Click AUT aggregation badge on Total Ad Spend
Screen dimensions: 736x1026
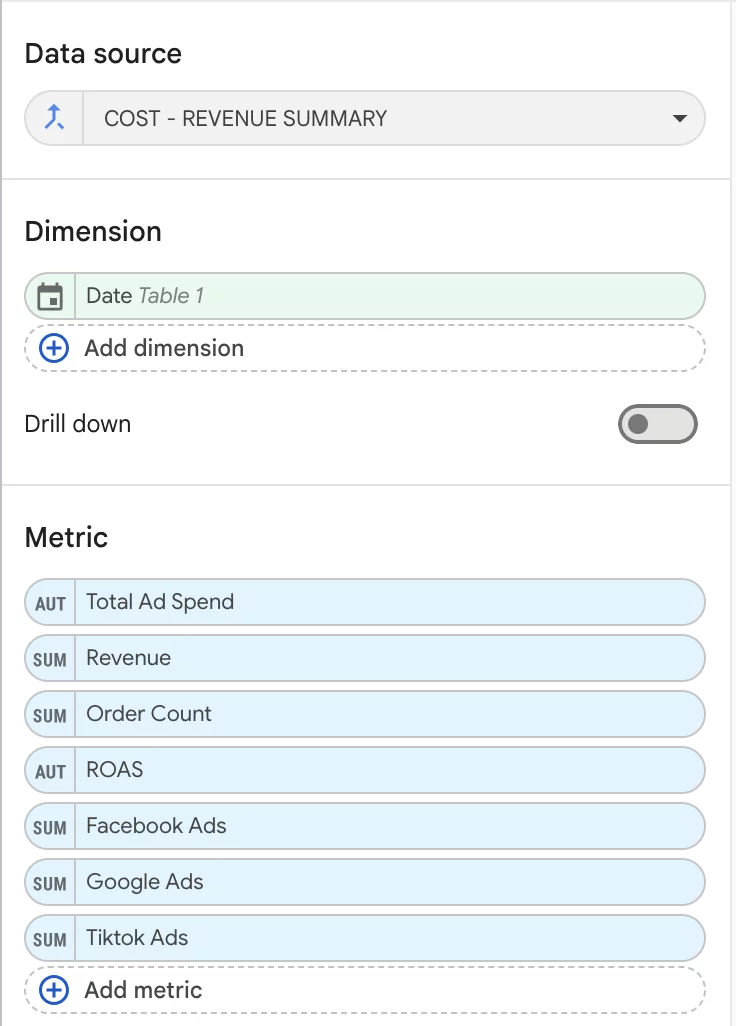pos(50,603)
